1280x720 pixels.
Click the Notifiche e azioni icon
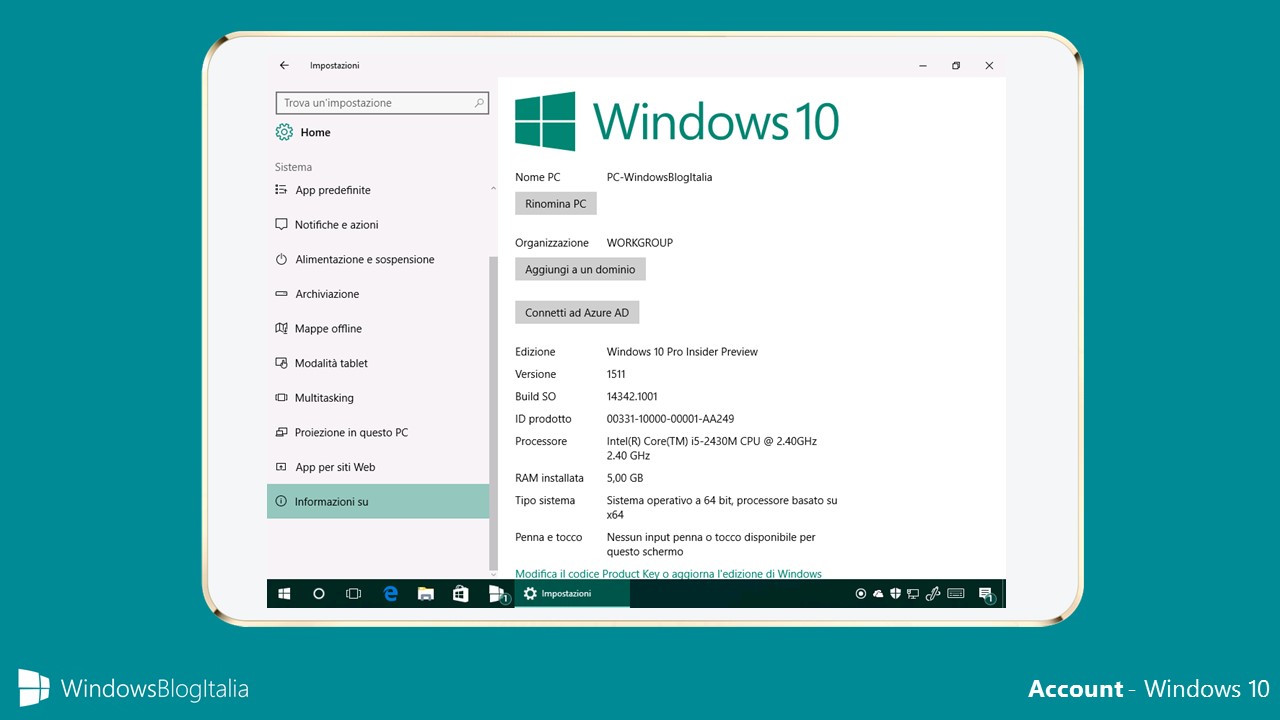[x=281, y=225]
